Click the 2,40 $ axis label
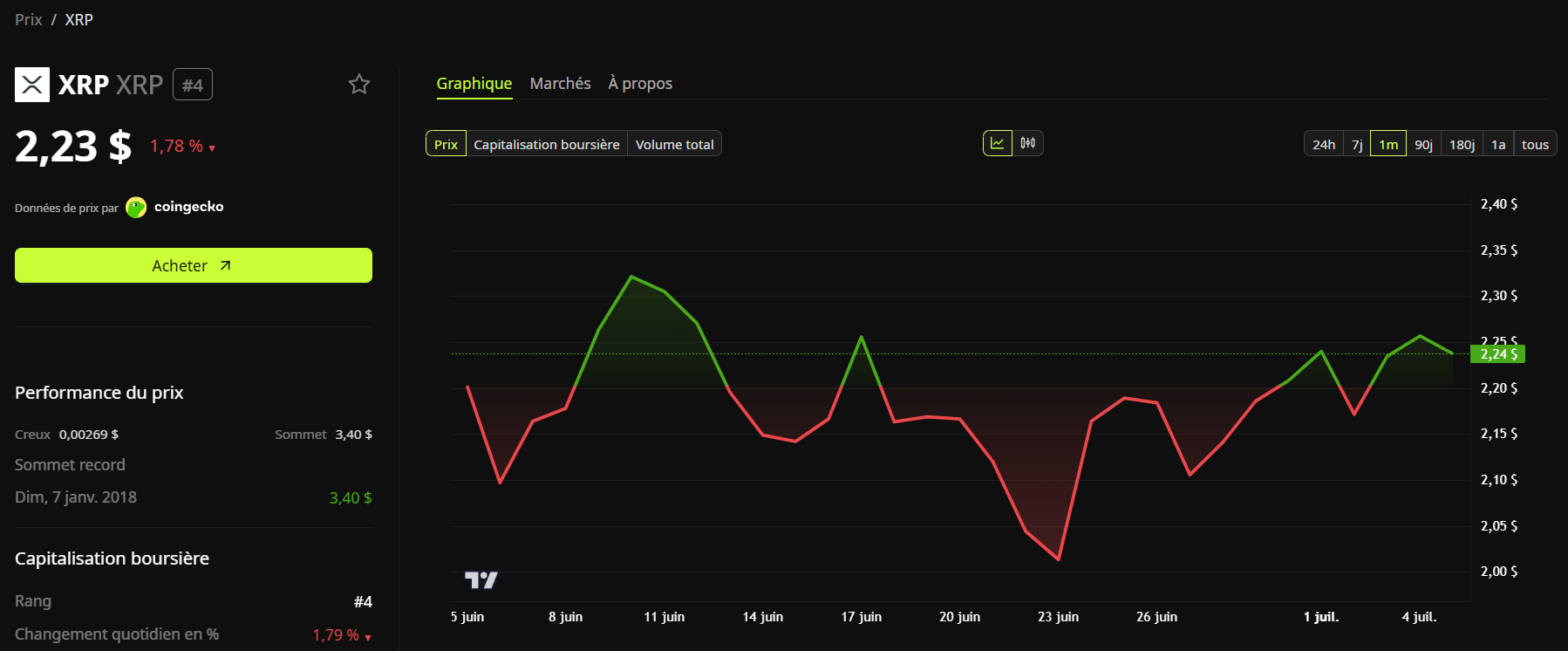The image size is (1568, 651). coord(1499,204)
